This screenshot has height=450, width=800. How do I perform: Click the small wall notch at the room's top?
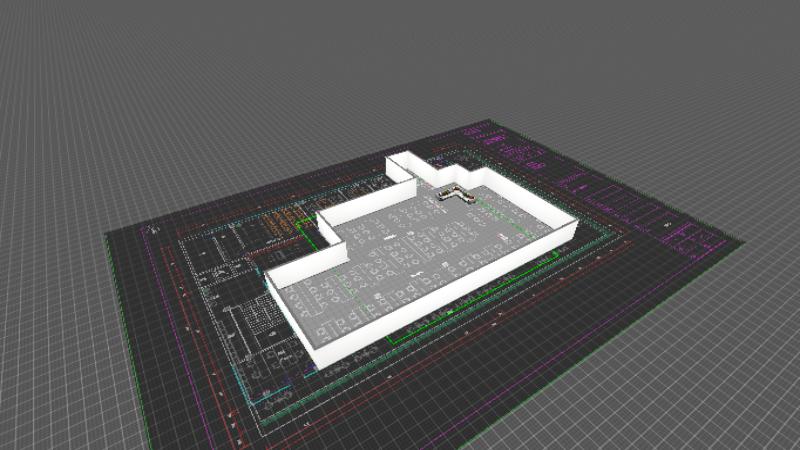pyautogui.click(x=409, y=176)
